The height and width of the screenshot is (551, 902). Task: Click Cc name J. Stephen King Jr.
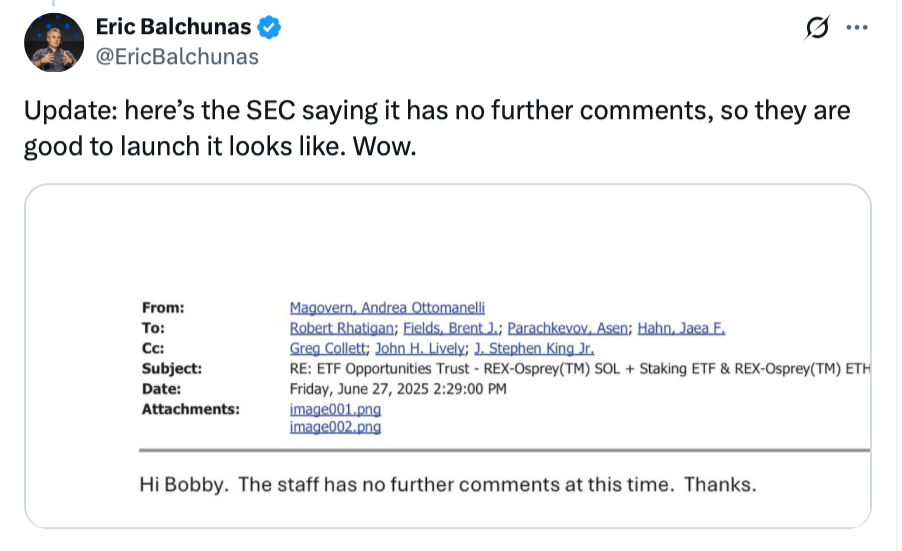point(534,348)
